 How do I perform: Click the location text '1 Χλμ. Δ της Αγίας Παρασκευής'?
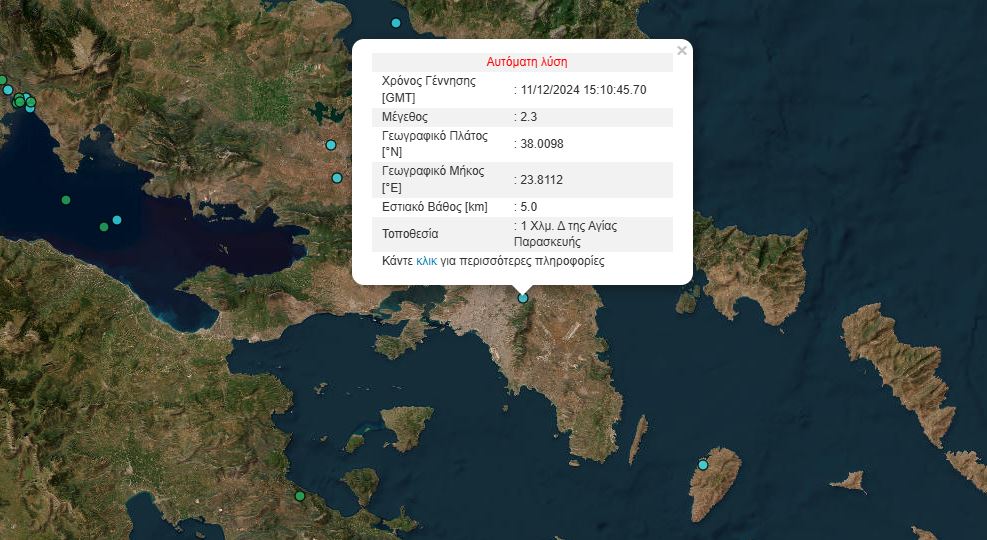[x=565, y=234]
